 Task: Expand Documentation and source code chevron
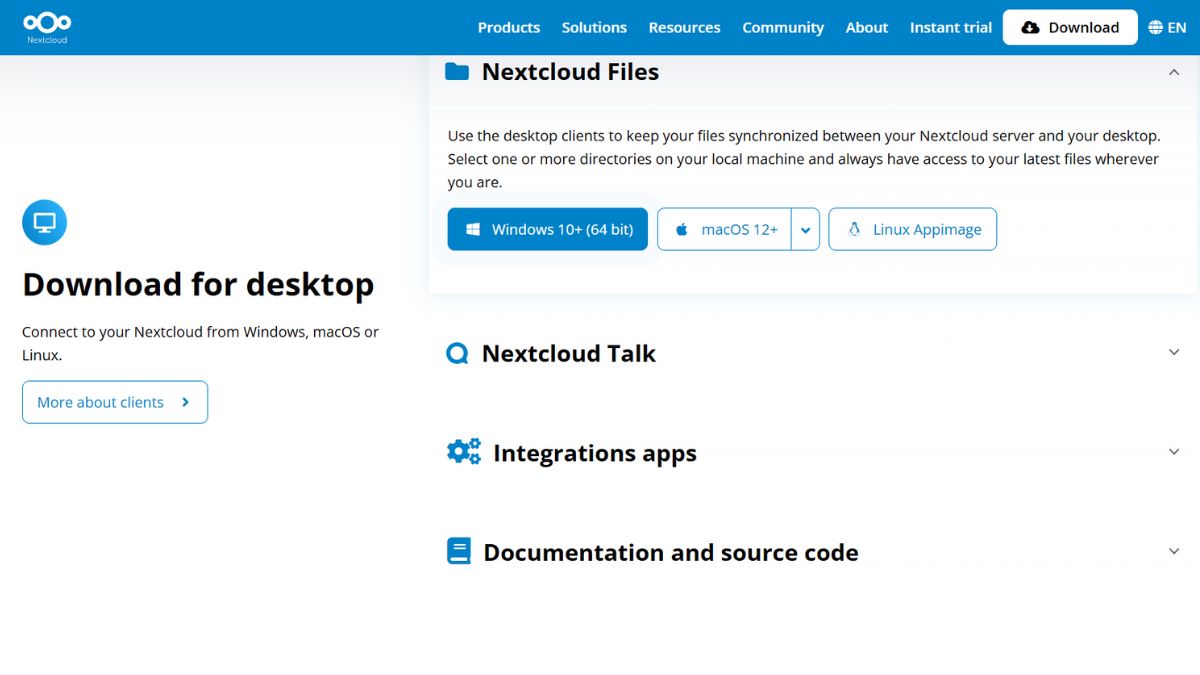tap(1174, 551)
